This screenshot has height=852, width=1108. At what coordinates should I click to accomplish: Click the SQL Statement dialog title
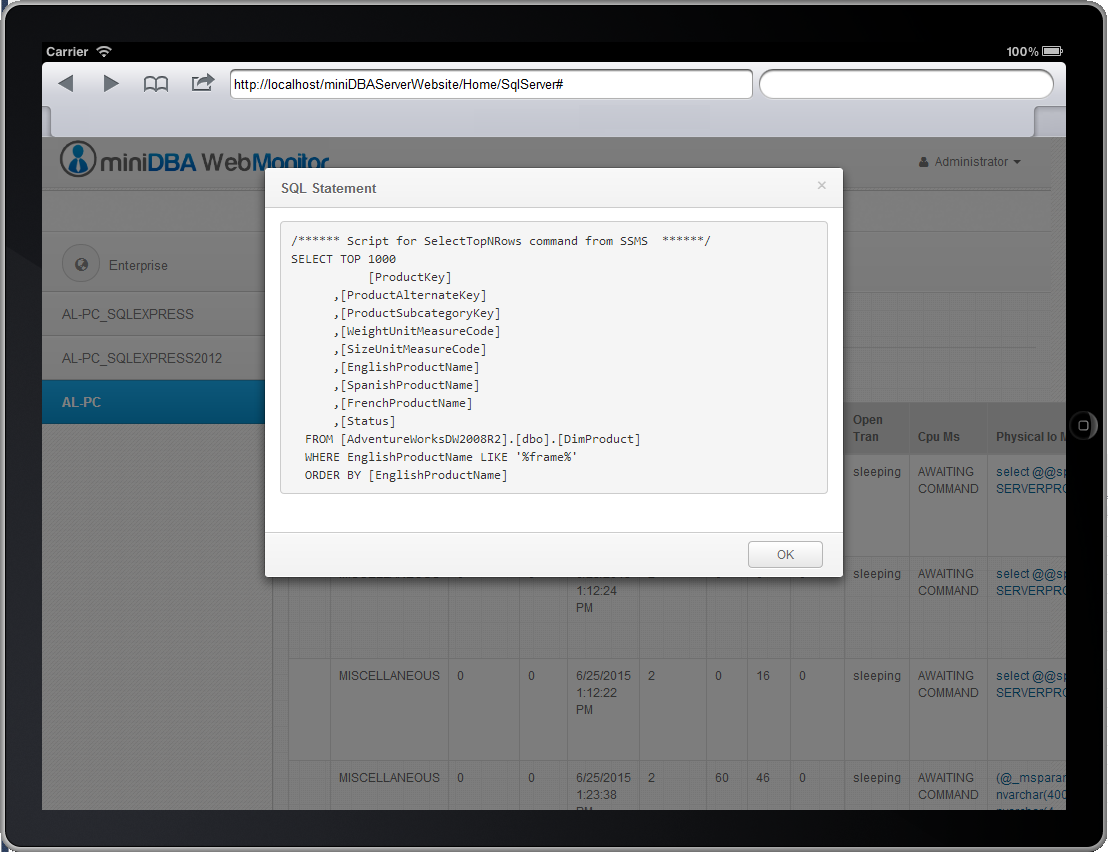pyautogui.click(x=329, y=189)
